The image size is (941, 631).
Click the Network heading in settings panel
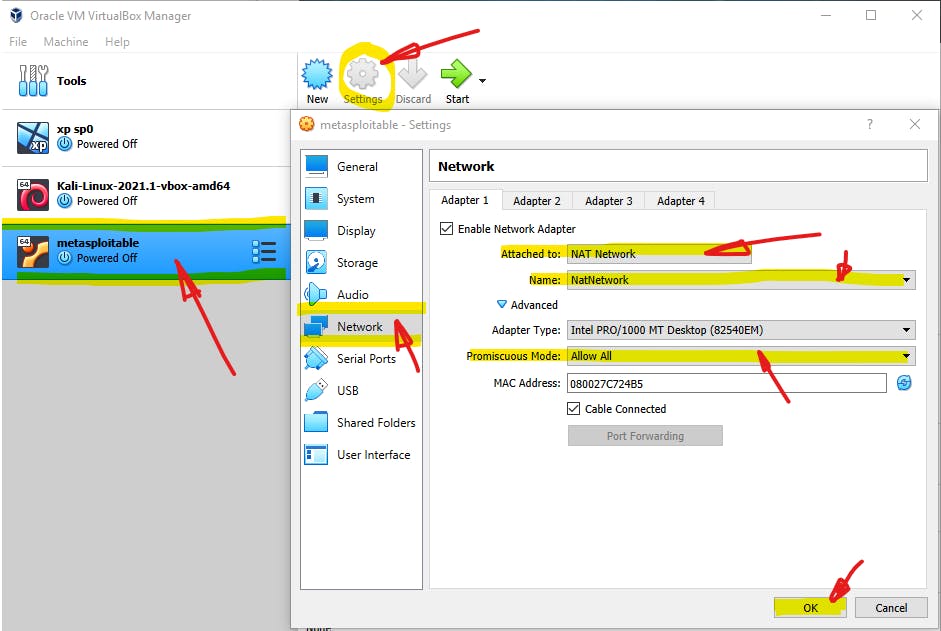tap(466, 166)
